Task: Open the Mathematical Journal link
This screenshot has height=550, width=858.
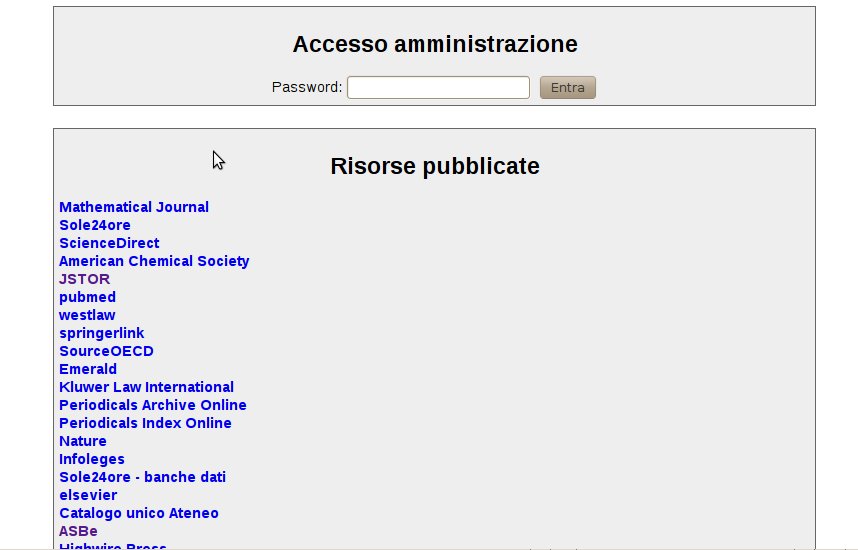Action: point(134,207)
